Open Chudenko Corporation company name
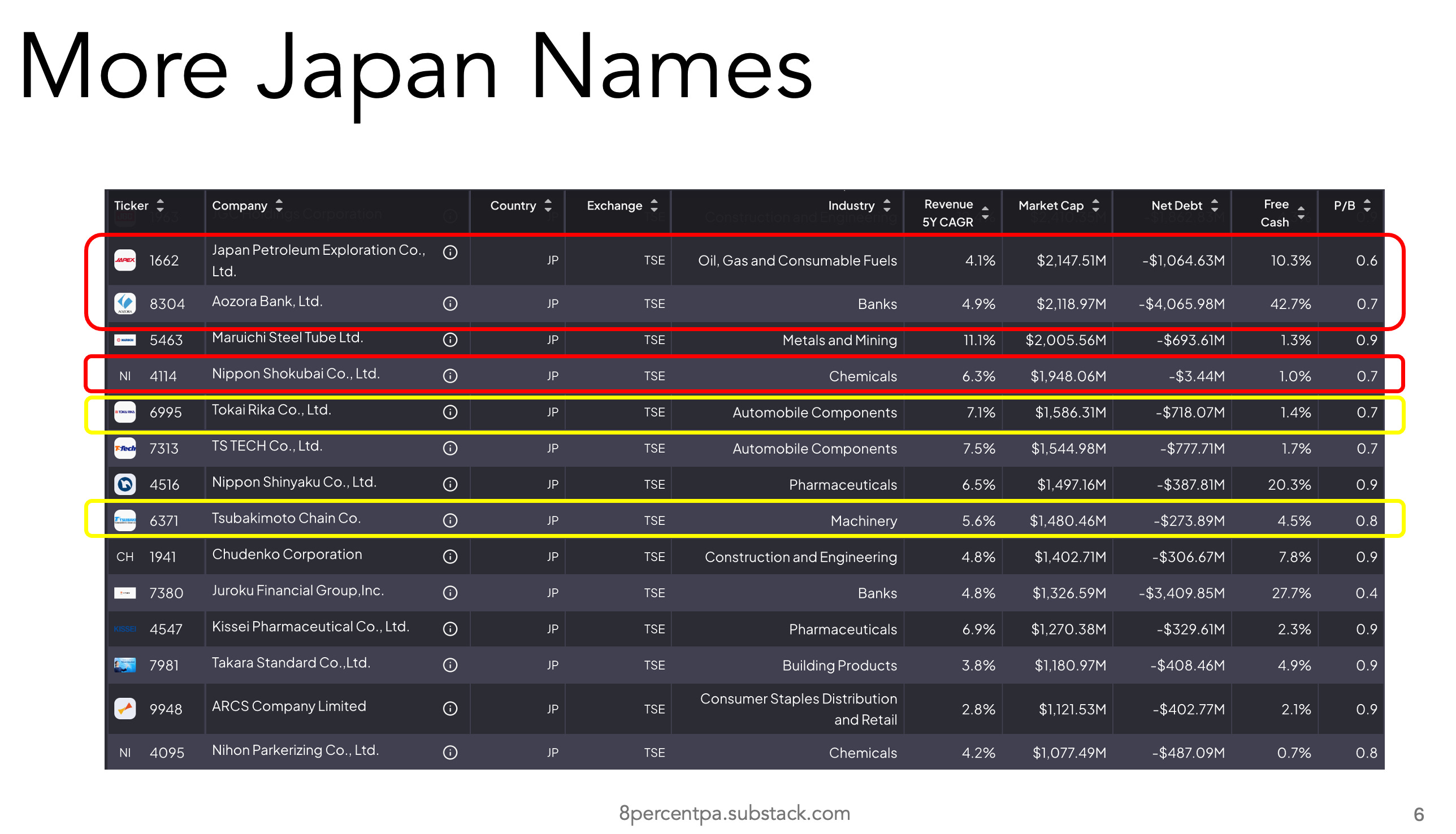Image resolution: width=1456 pixels, height=834 pixels. coord(287,554)
